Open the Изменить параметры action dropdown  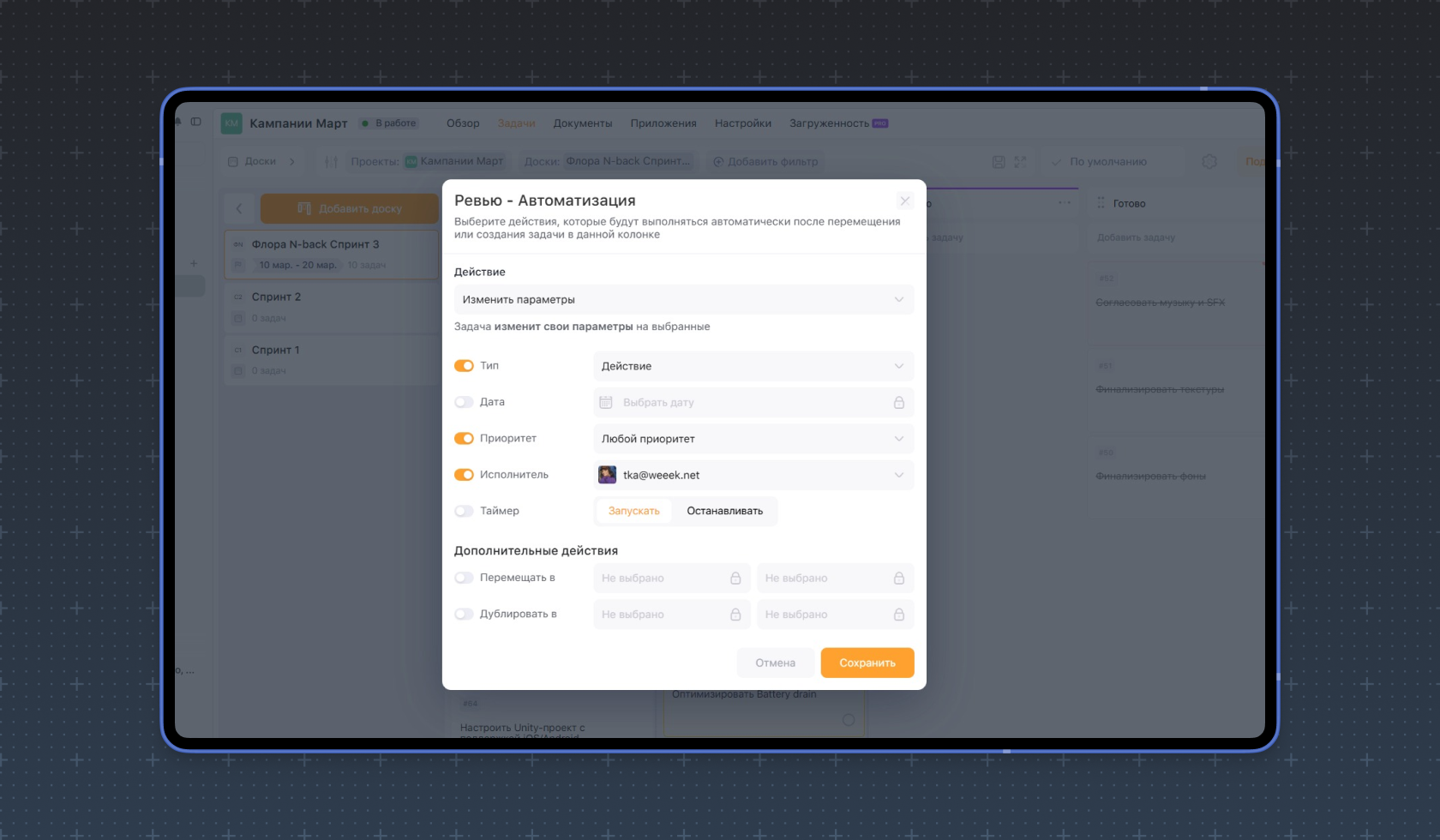coord(683,299)
